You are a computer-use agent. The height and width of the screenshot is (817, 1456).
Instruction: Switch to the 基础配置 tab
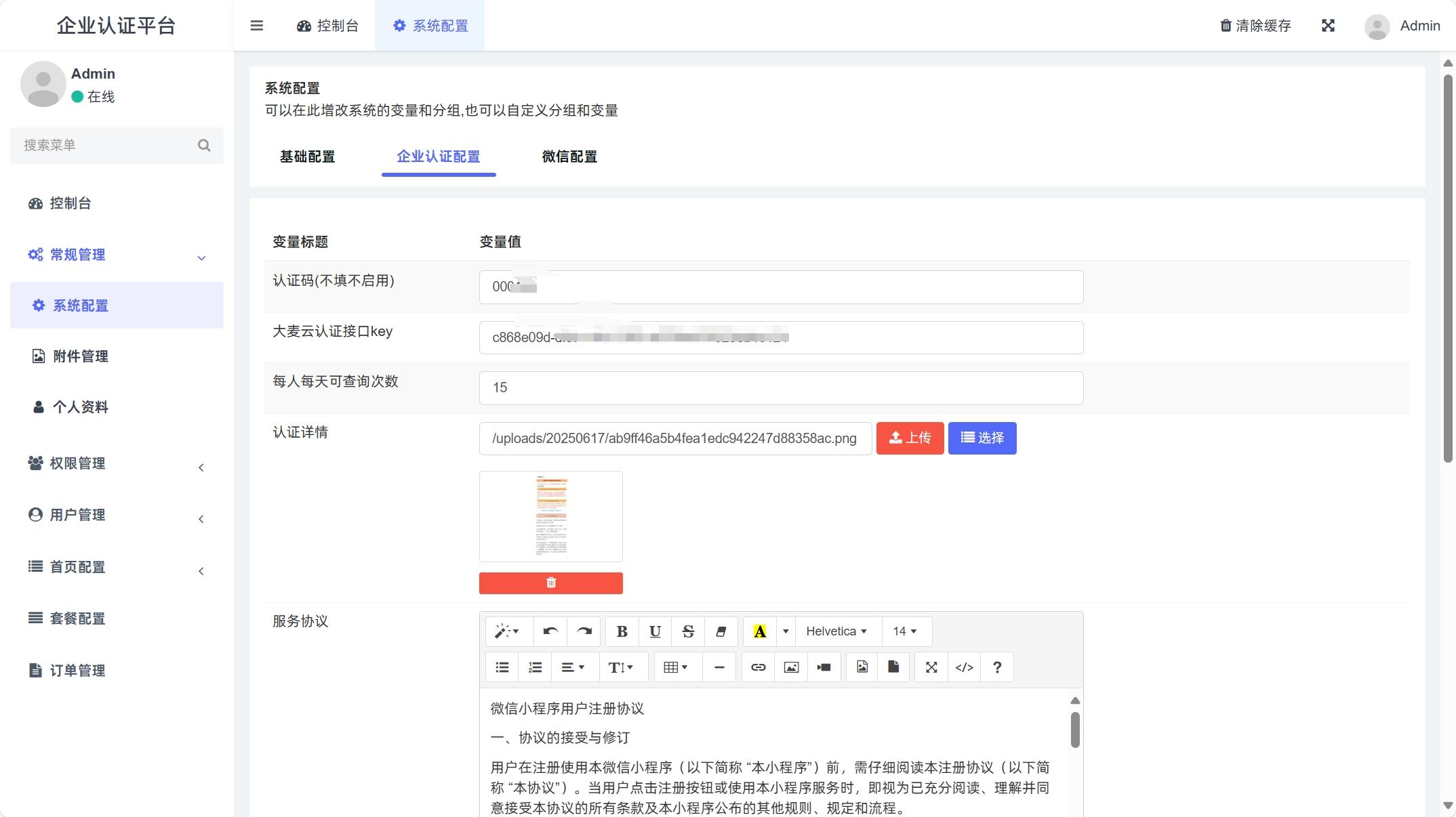pyautogui.click(x=307, y=157)
